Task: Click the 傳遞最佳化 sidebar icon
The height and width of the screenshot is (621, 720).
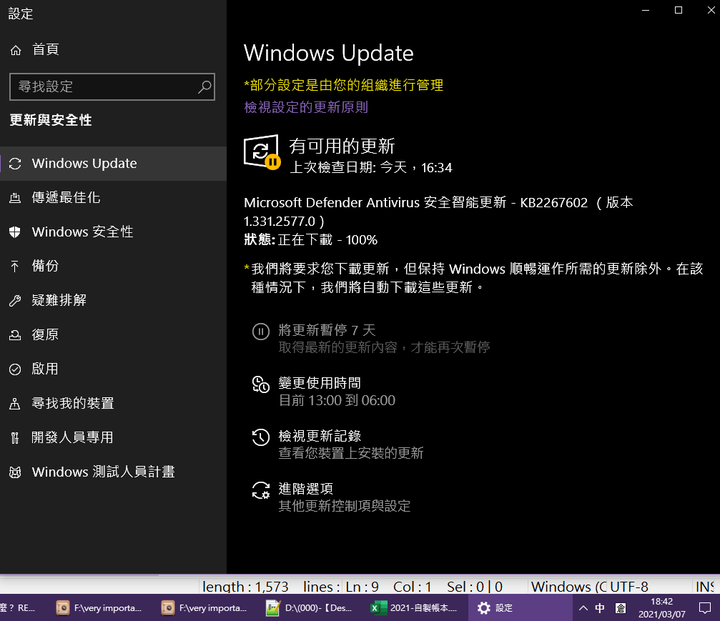Action: [15, 198]
